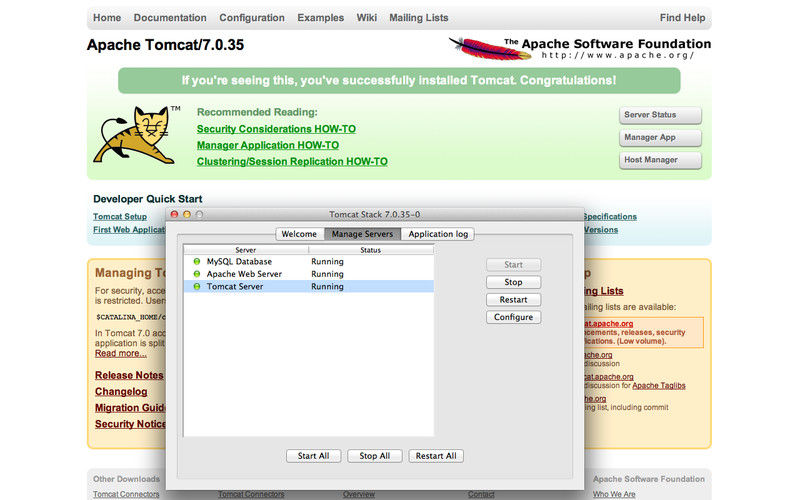
Task: Open the Who We Are footer link
Action: coord(614,494)
